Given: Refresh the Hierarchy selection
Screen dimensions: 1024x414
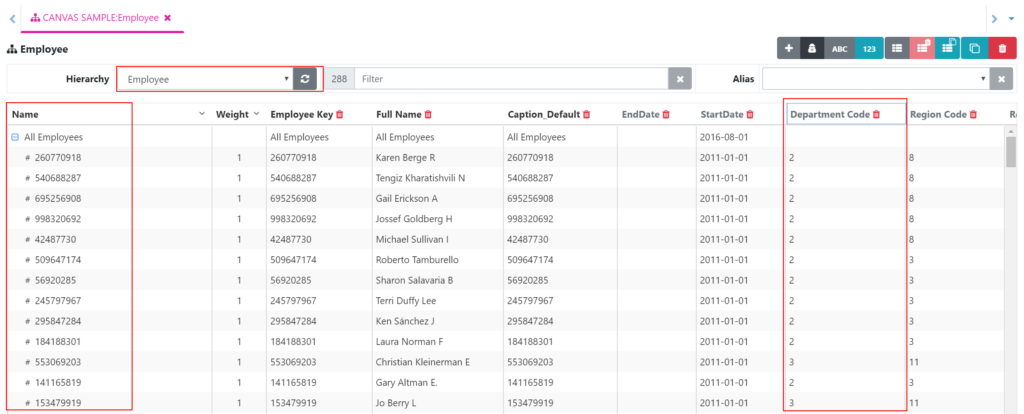Looking at the screenshot, I should click(x=307, y=79).
